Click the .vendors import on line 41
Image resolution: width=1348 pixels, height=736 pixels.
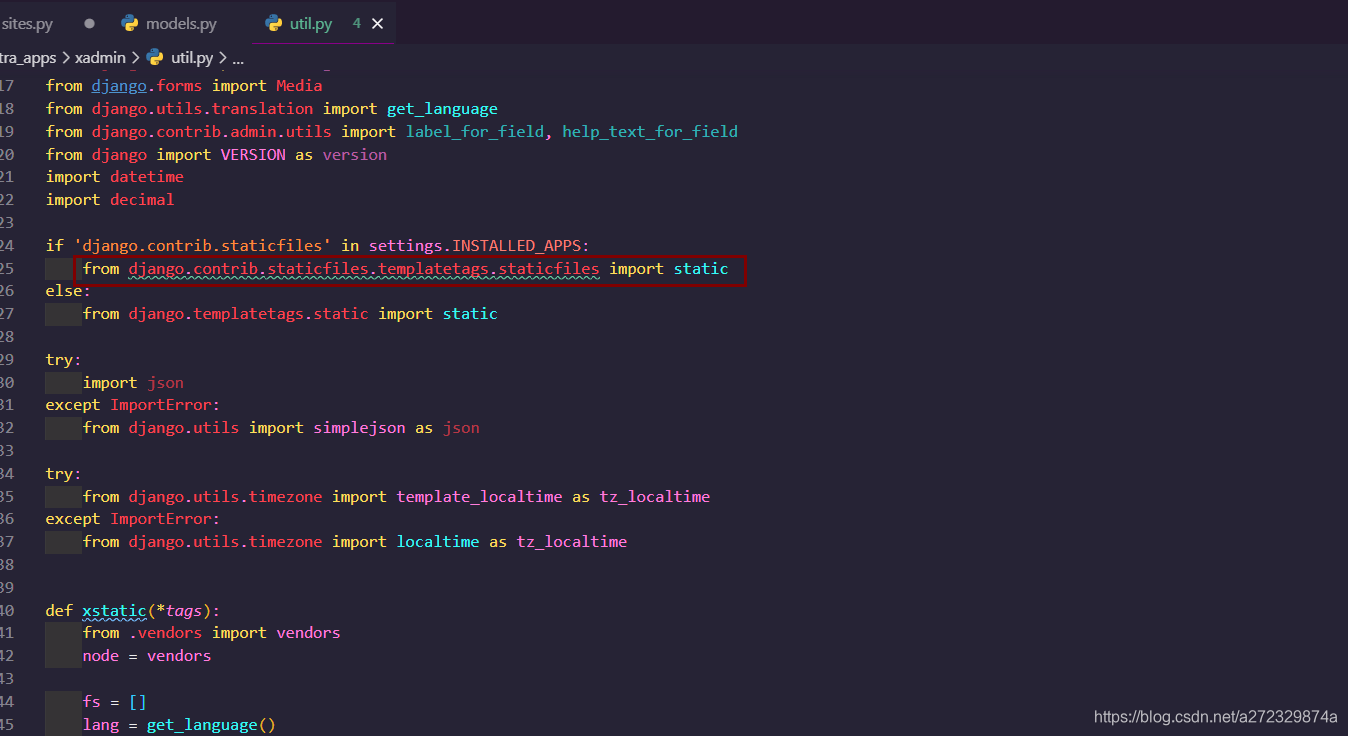click(166, 632)
